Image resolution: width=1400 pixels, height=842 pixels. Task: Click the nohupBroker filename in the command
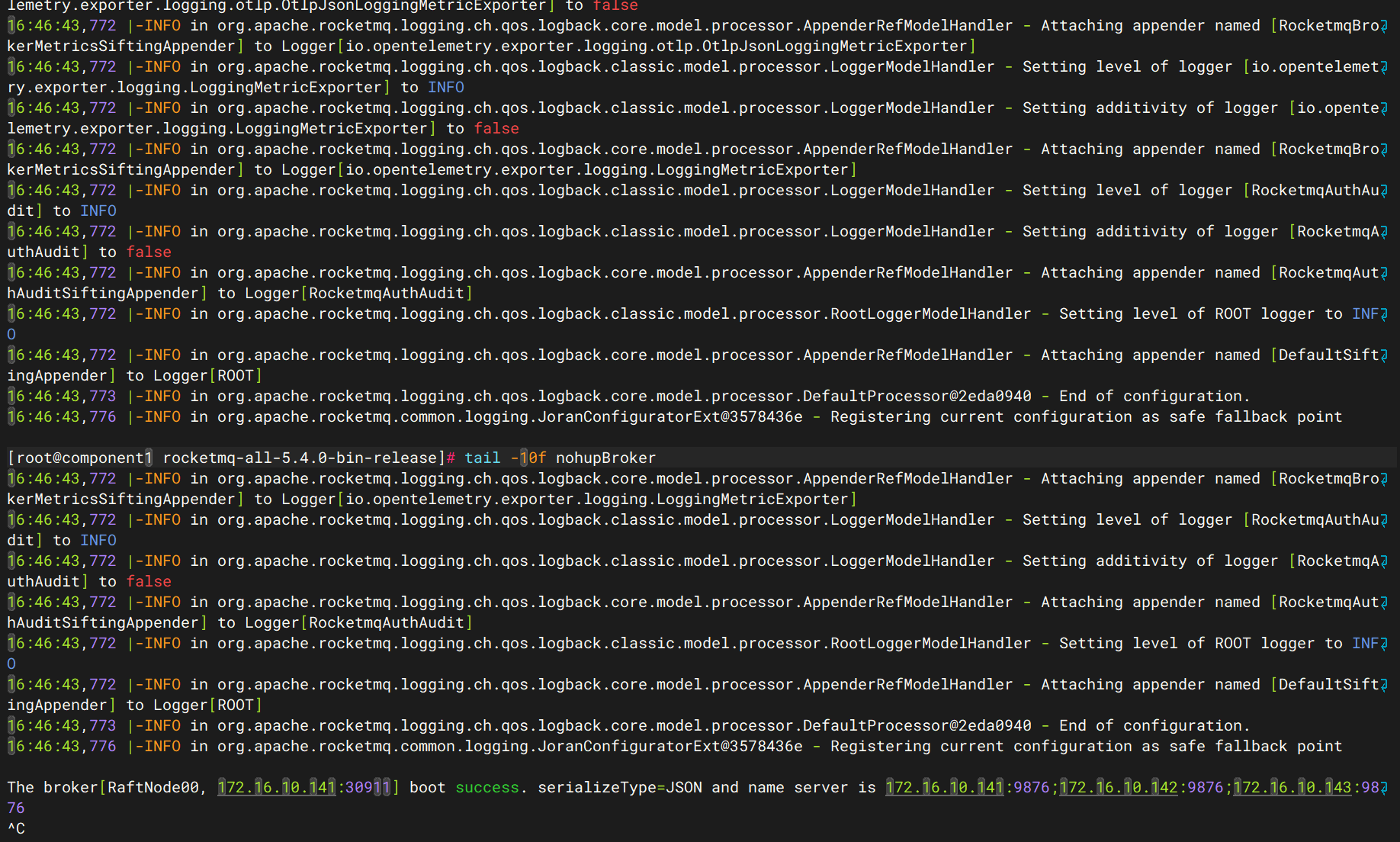[x=605, y=458]
